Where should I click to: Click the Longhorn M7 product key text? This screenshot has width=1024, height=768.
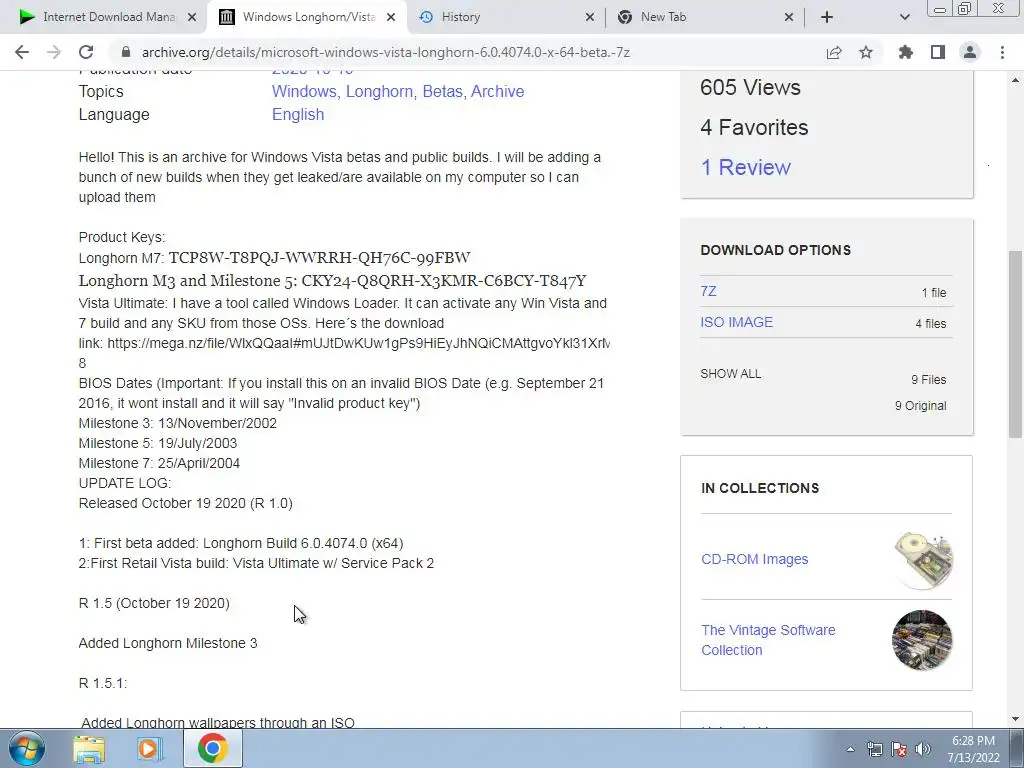click(x=319, y=257)
